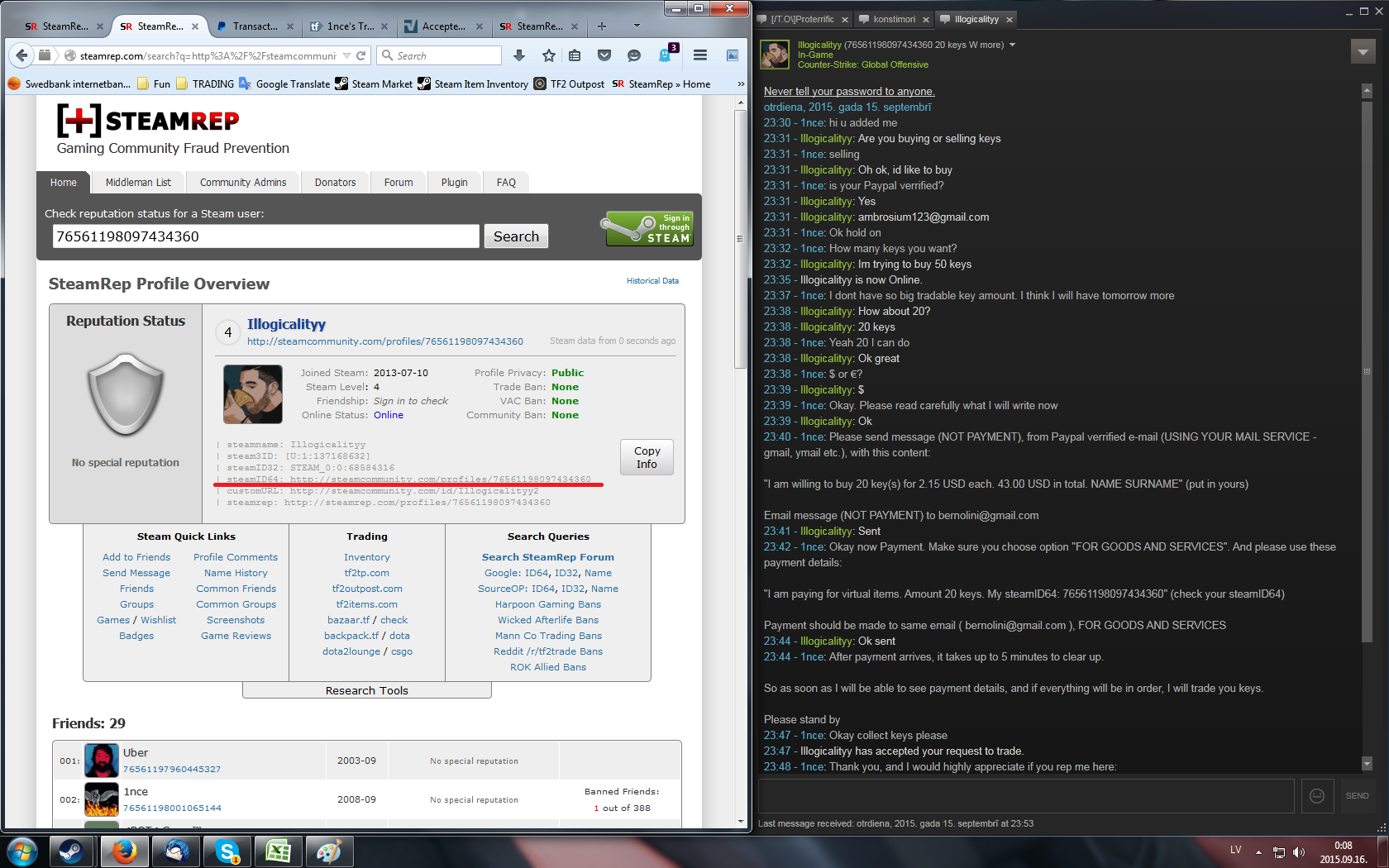Launch Steam from the Windows taskbar
This screenshot has height=868, width=1389.
coord(72,851)
